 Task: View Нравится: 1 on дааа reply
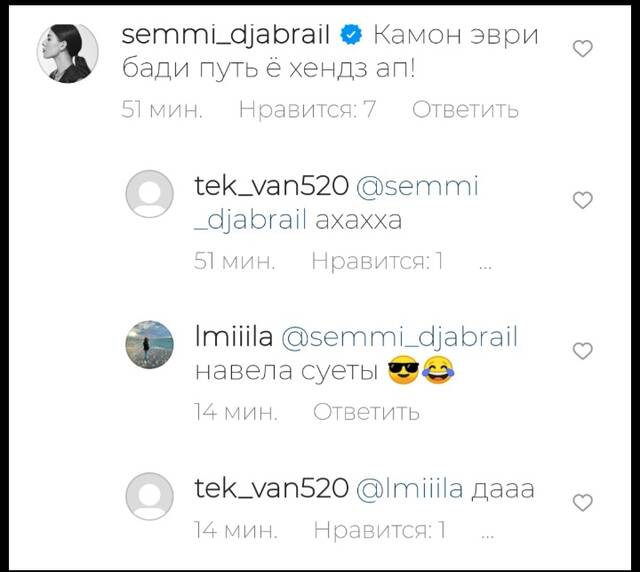[380, 530]
